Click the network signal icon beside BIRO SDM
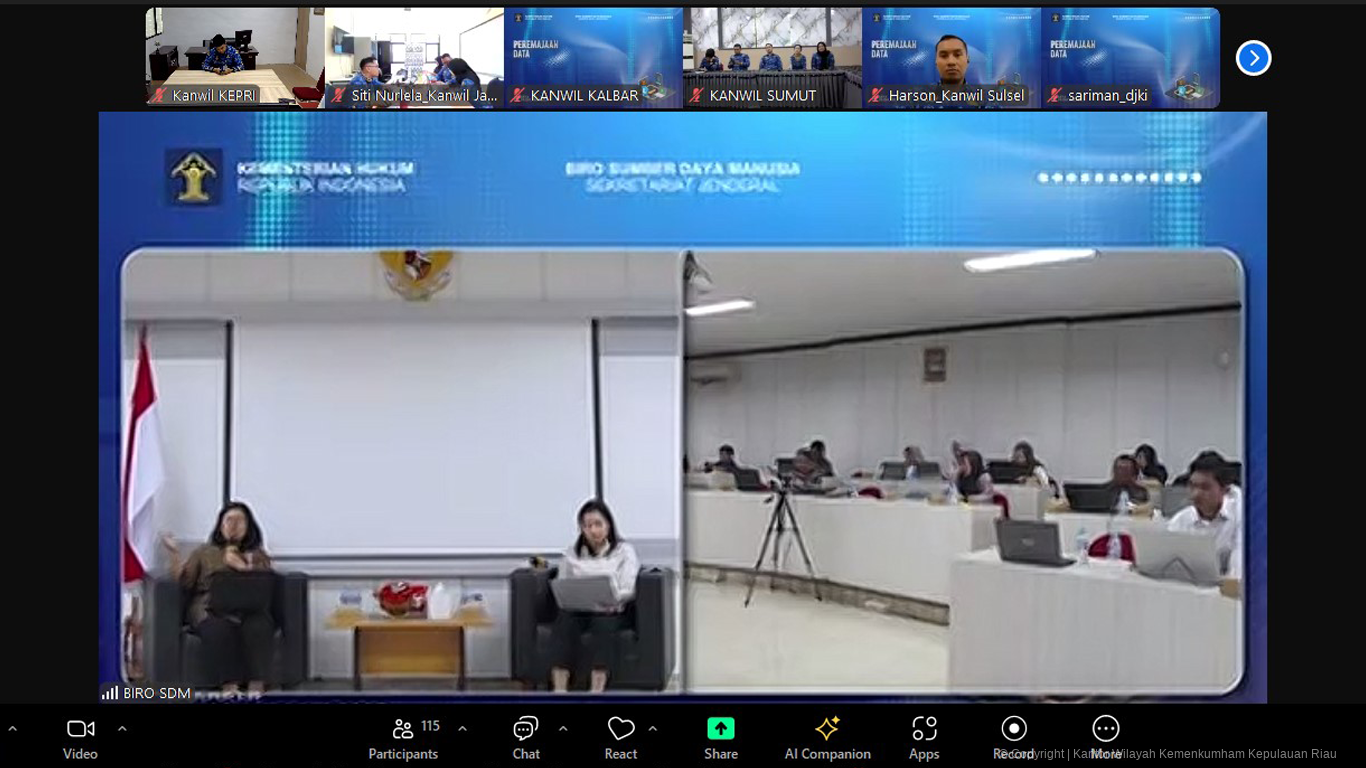 point(110,693)
